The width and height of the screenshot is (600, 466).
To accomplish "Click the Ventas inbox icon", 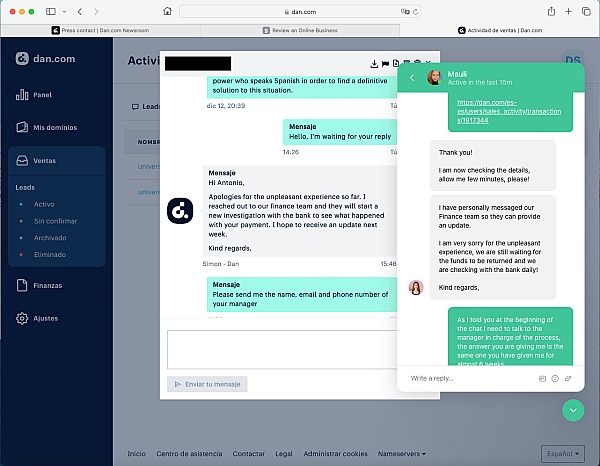I will [22, 161].
